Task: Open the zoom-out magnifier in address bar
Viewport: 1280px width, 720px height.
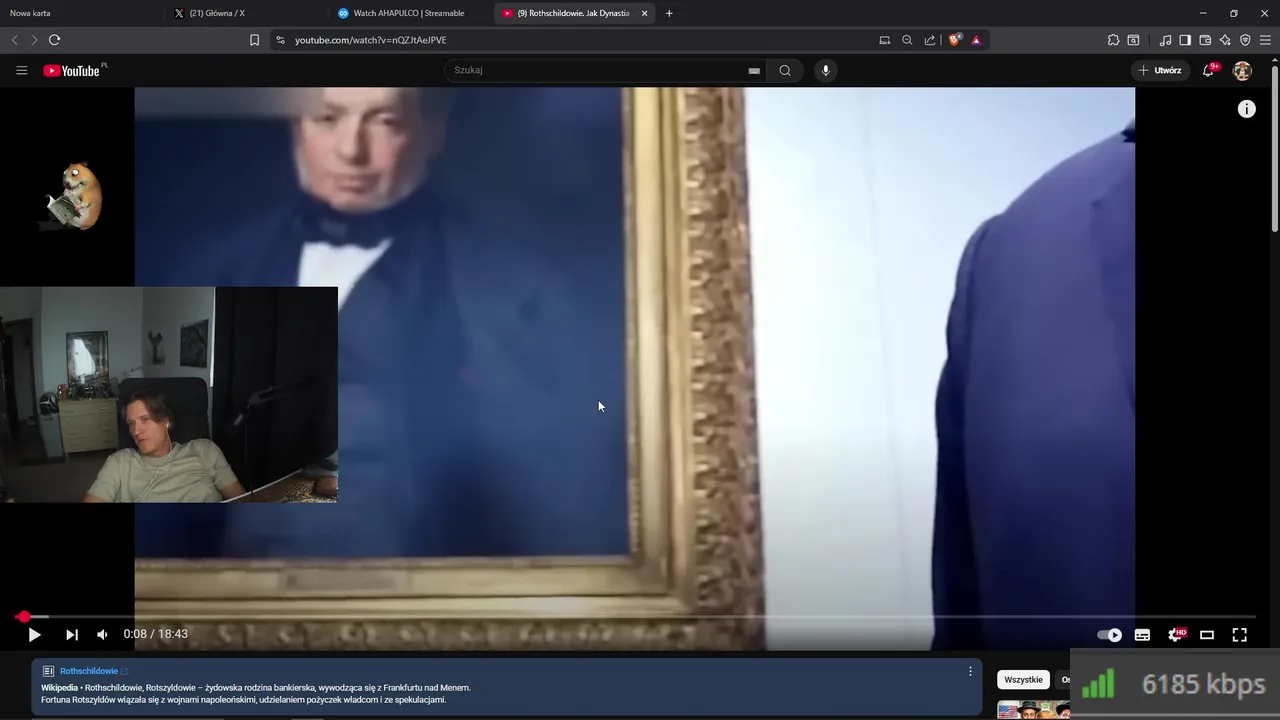Action: tap(907, 40)
